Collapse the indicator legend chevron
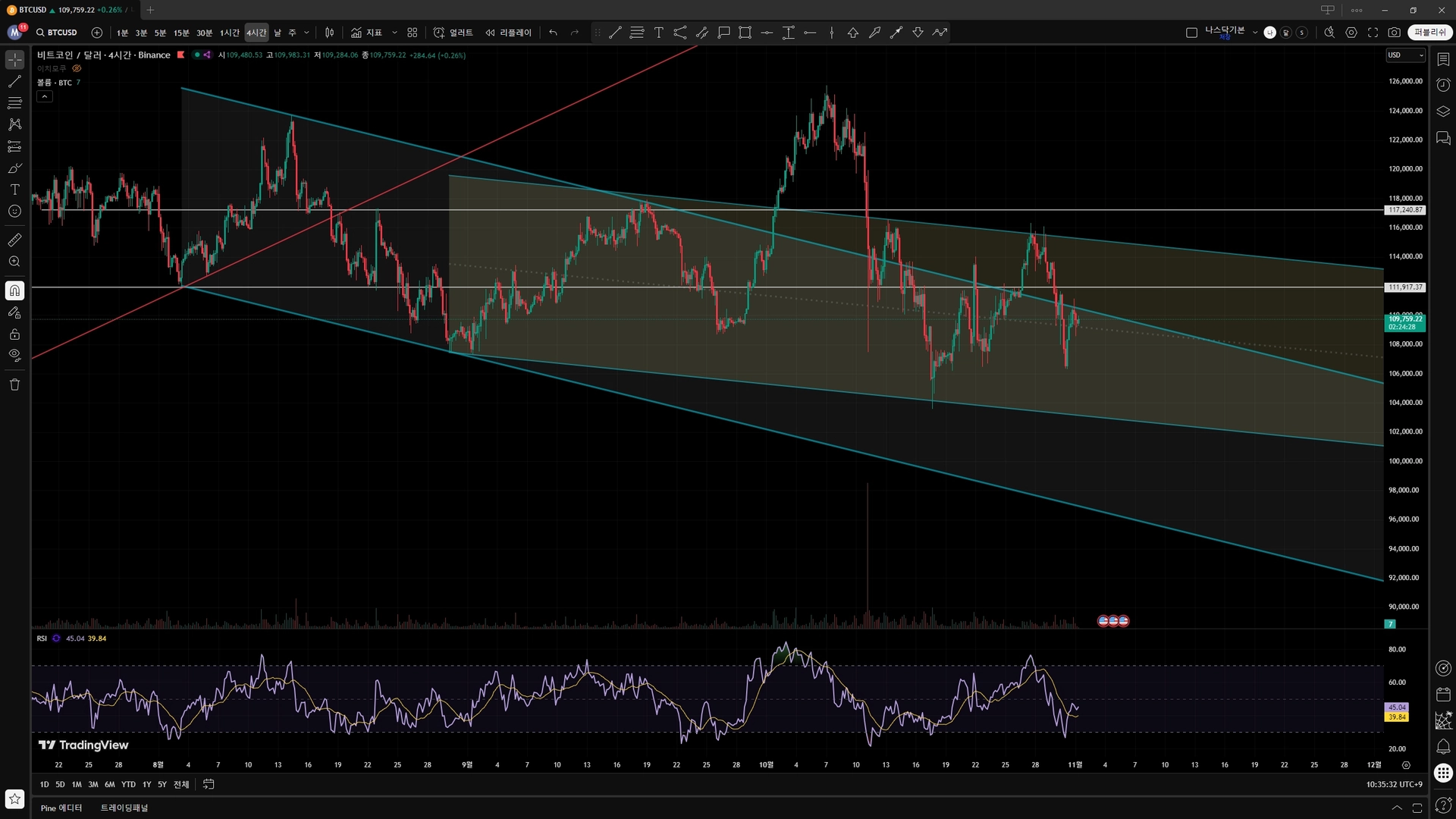Viewport: 1456px width, 819px height. tap(45, 96)
